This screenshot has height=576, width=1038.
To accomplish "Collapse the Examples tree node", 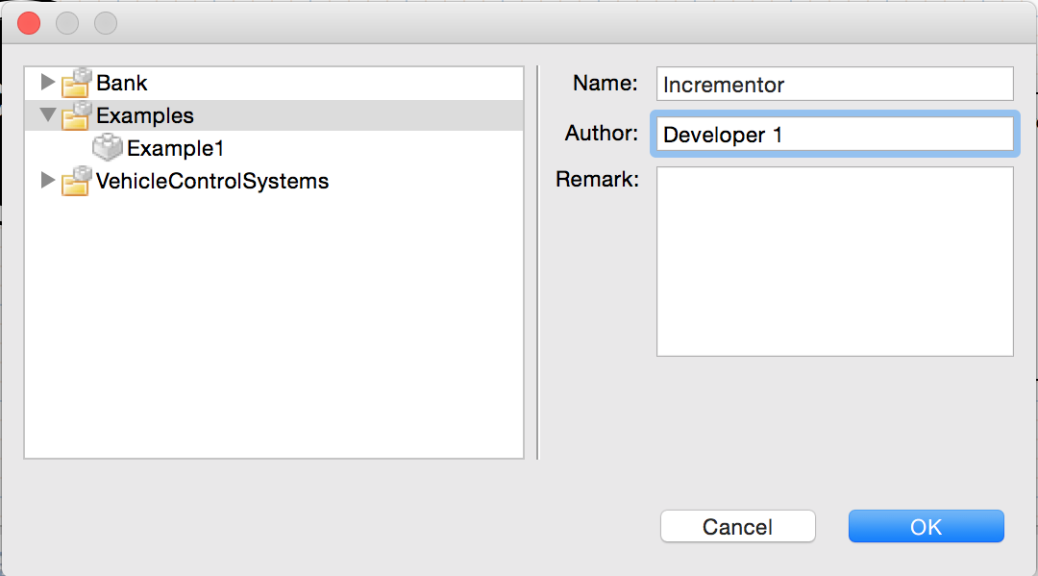I will click(47, 115).
